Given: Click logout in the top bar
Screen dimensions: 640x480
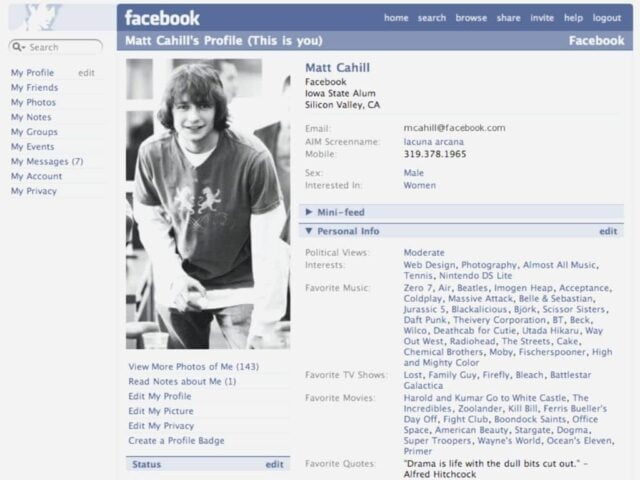Looking at the screenshot, I should pyautogui.click(x=607, y=18).
